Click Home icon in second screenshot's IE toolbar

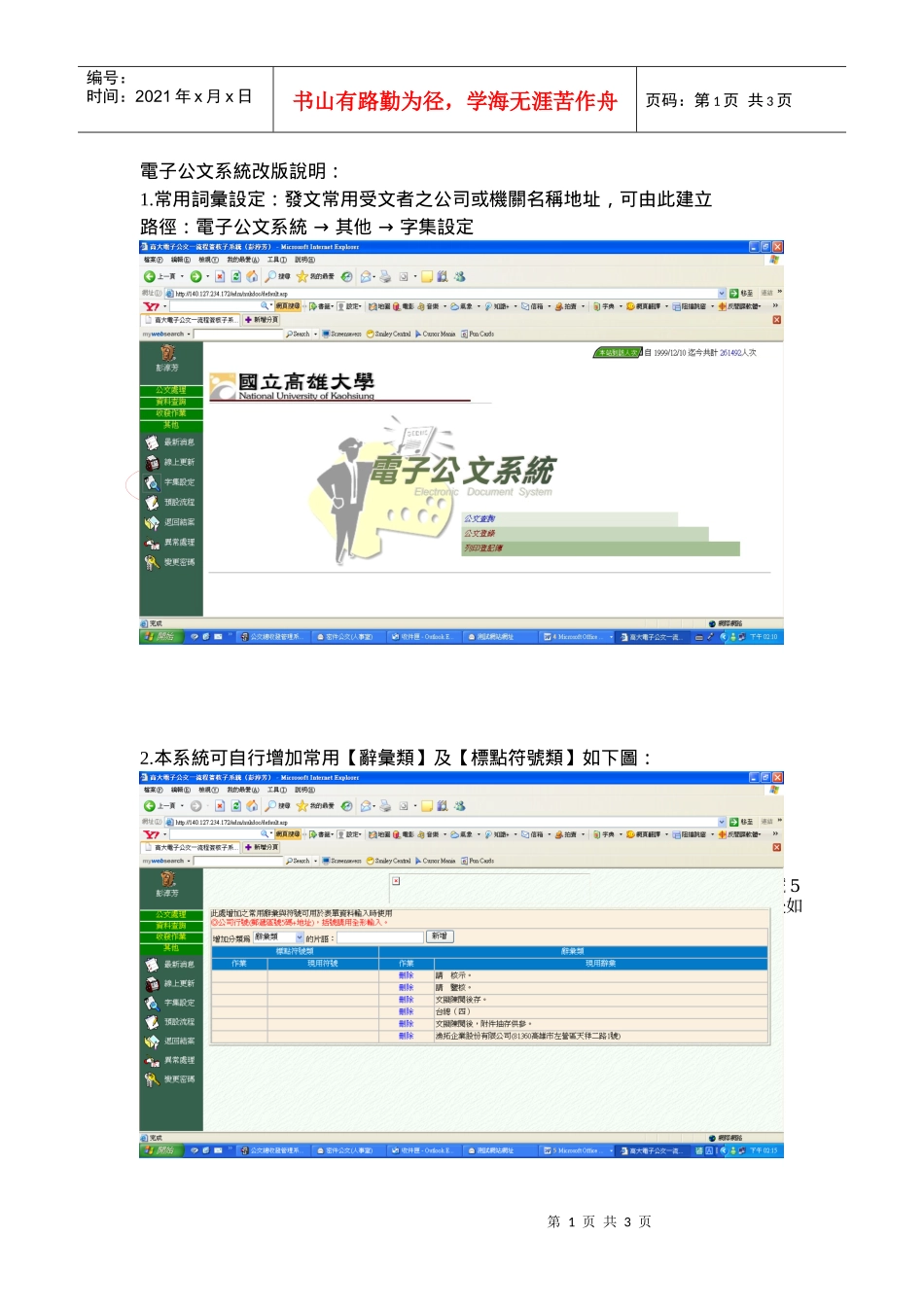point(252,806)
